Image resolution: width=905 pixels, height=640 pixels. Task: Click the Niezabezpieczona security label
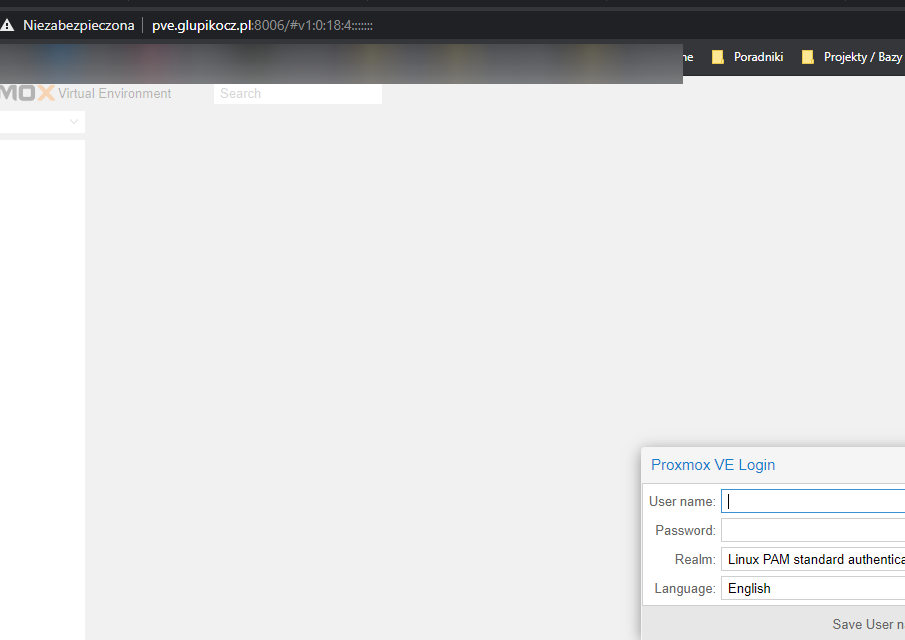[x=79, y=25]
